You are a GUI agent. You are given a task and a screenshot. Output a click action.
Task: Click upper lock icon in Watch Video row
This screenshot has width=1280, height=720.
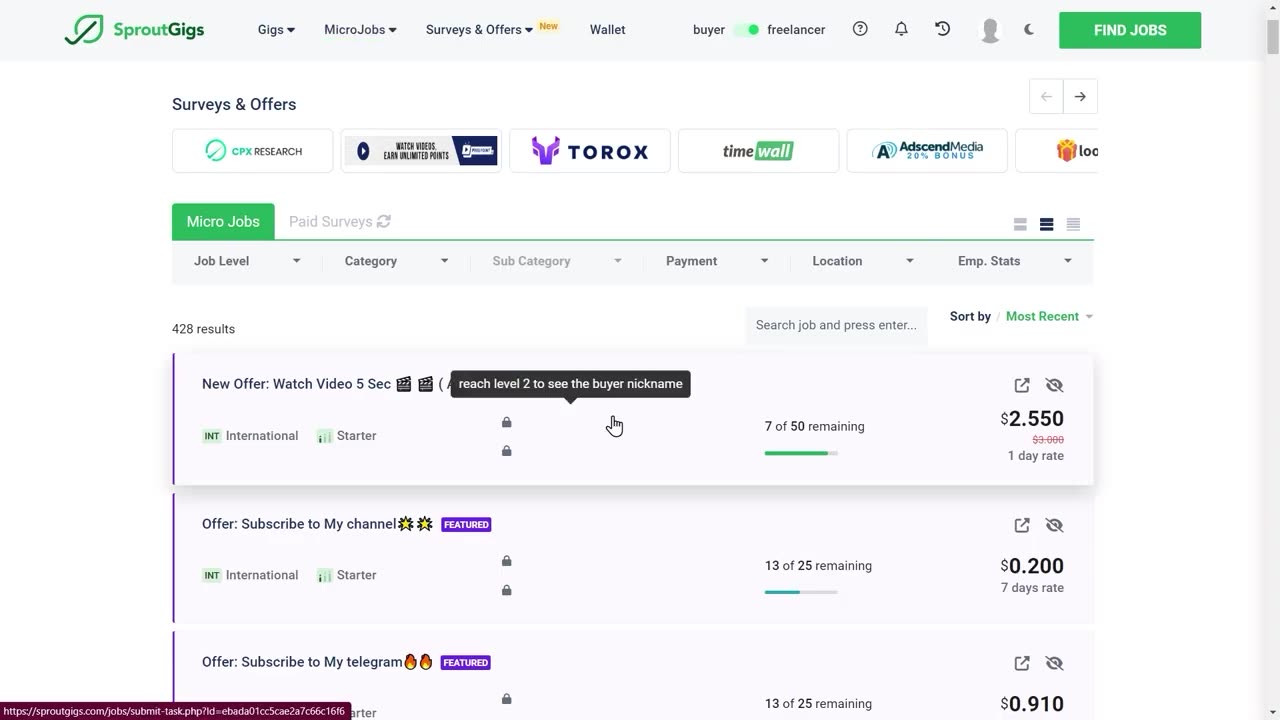[506, 422]
